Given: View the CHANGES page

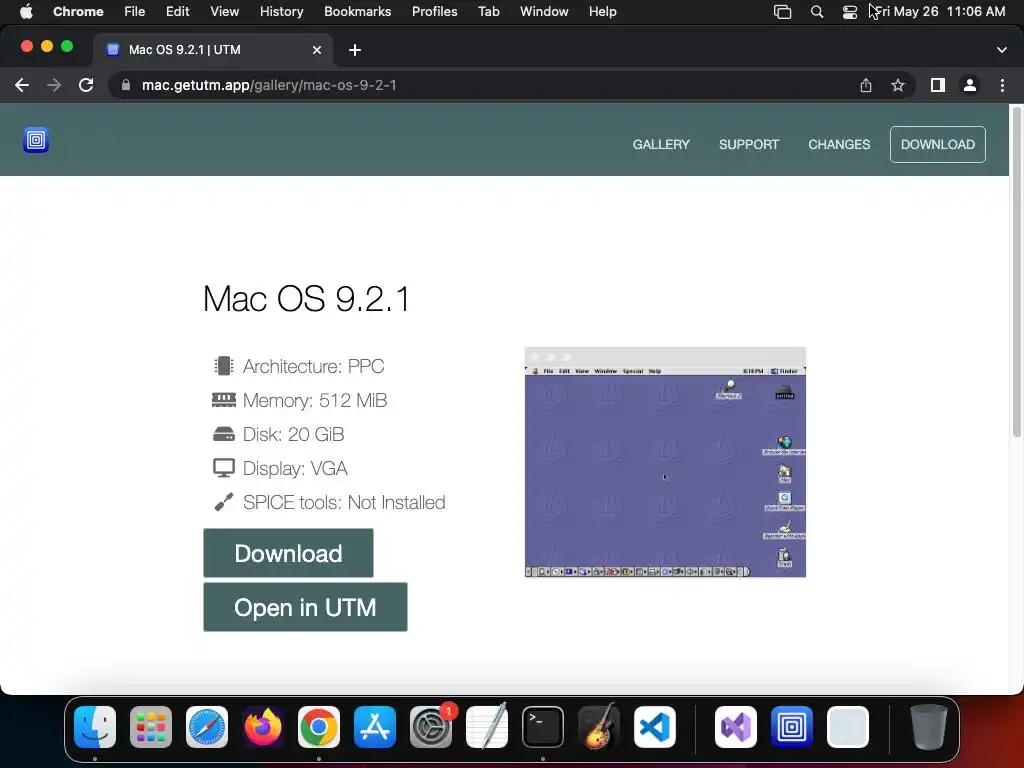Looking at the screenshot, I should (839, 144).
